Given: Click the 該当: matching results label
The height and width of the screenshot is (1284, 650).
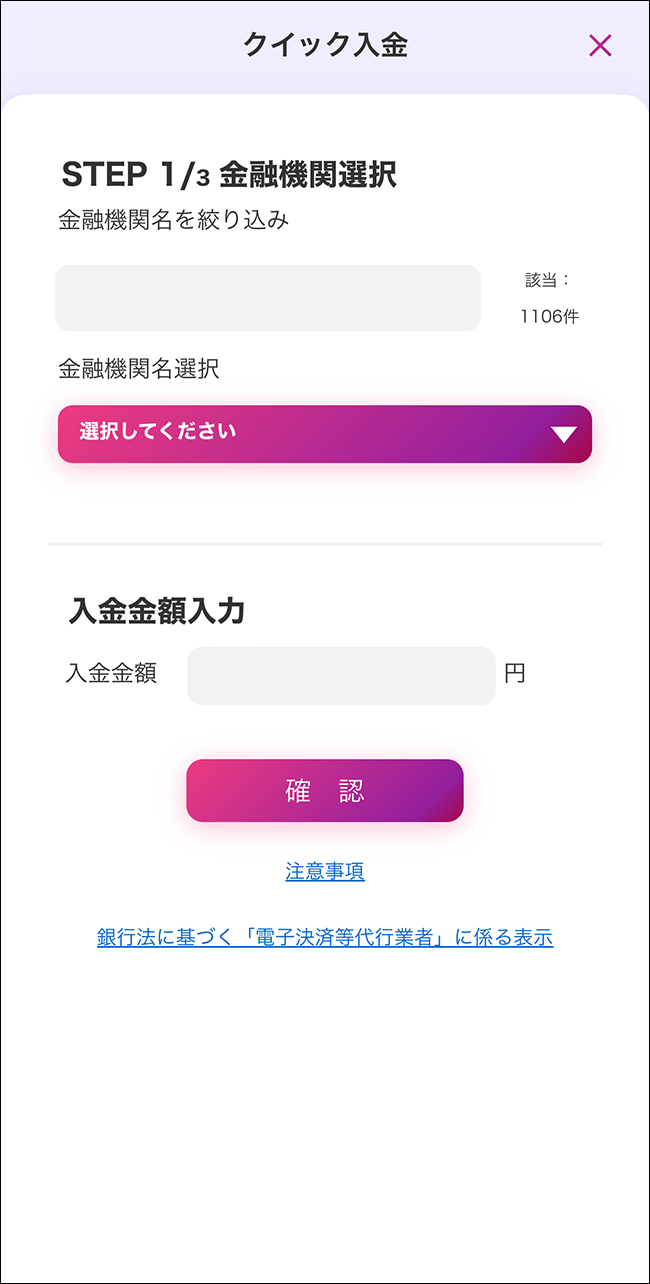Looking at the screenshot, I should (548, 280).
